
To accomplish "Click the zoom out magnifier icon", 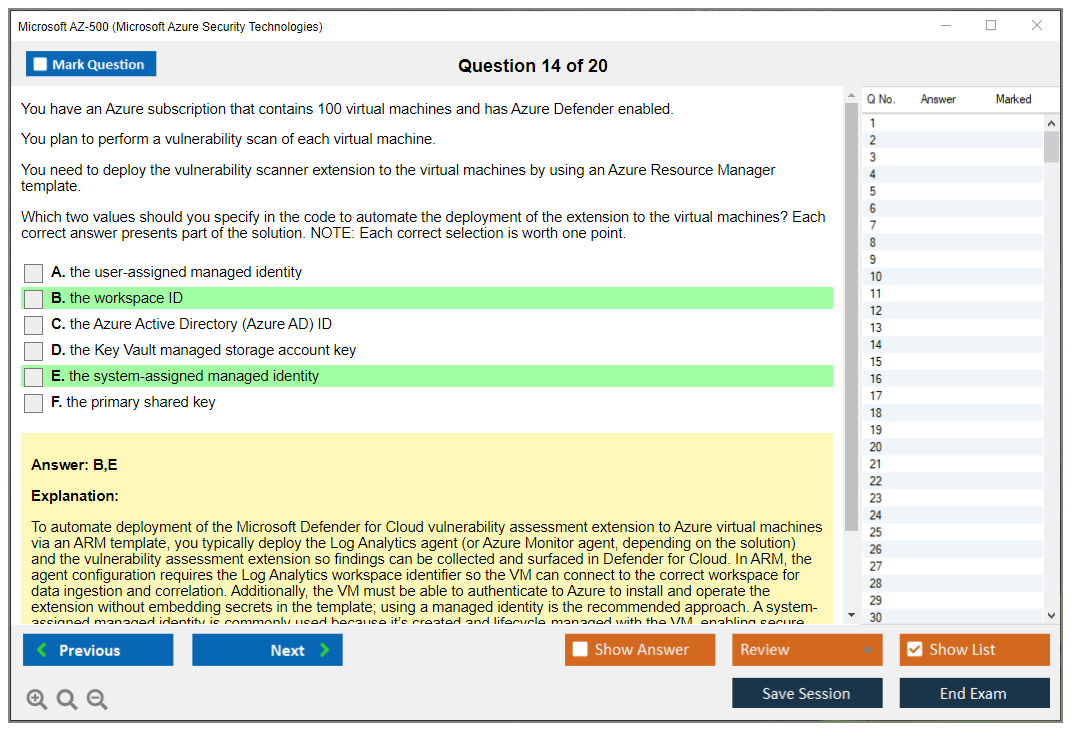I will (x=97, y=700).
